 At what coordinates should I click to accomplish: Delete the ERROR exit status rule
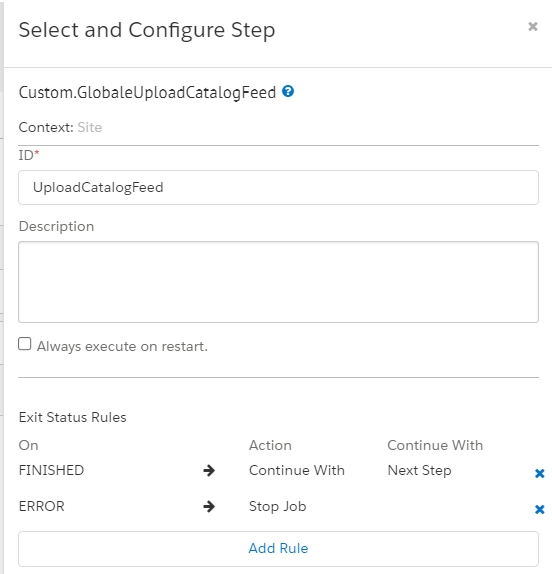click(539, 509)
